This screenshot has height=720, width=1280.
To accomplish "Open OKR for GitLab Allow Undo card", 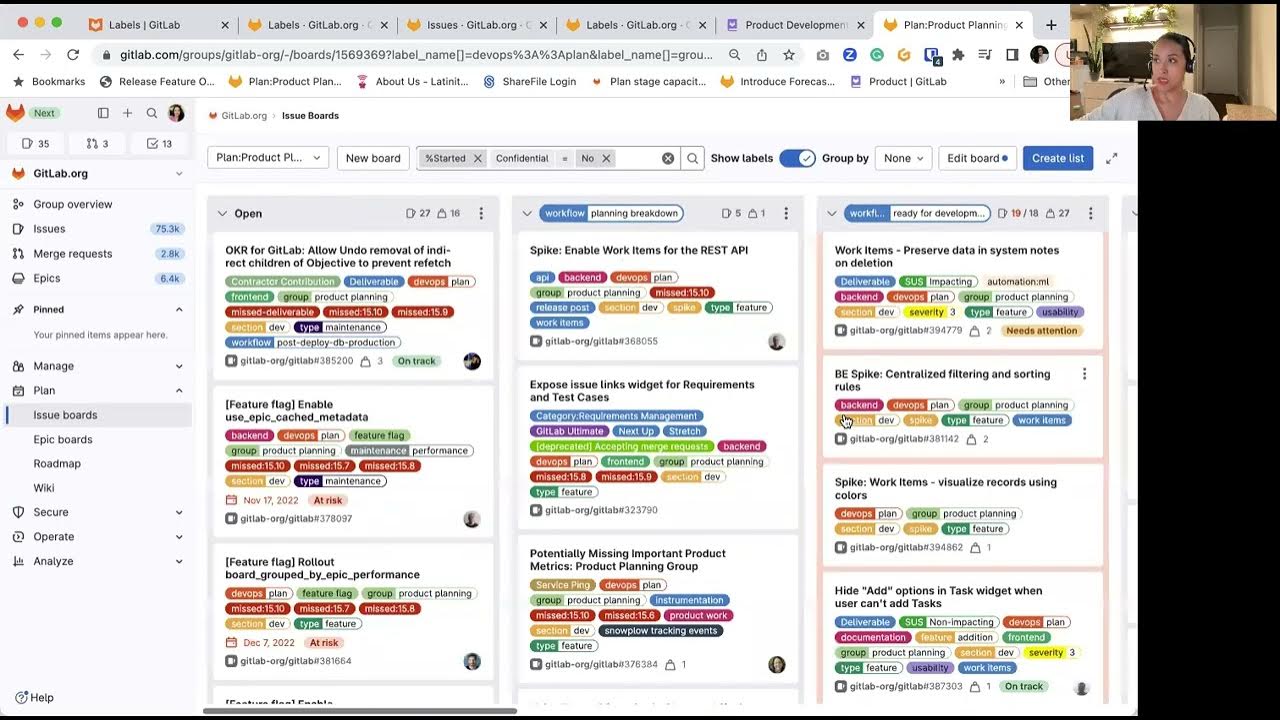I will click(338, 256).
